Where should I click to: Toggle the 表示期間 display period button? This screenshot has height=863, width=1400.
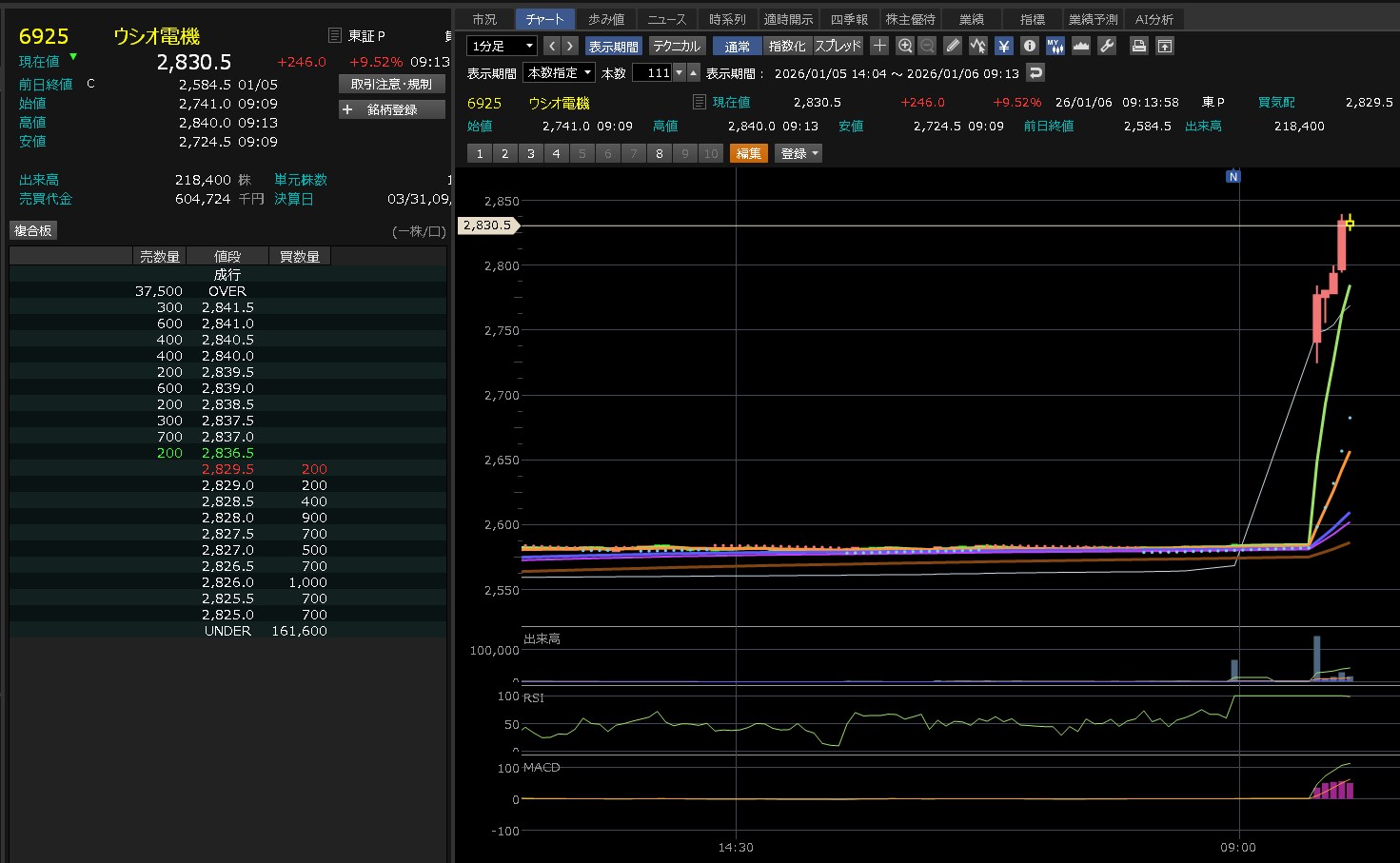613,46
